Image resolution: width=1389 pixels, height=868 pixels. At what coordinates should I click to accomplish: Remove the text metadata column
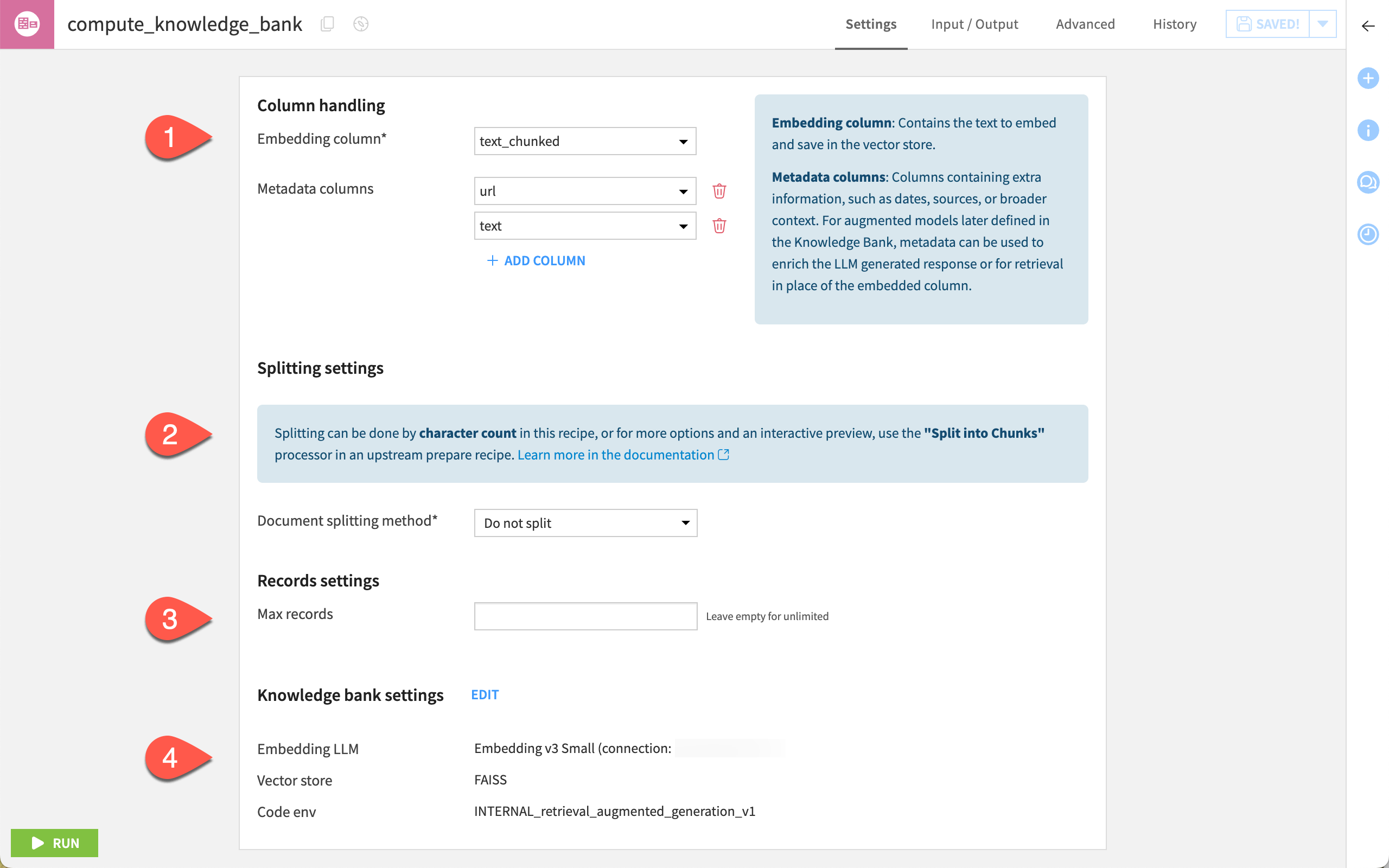tap(719, 226)
